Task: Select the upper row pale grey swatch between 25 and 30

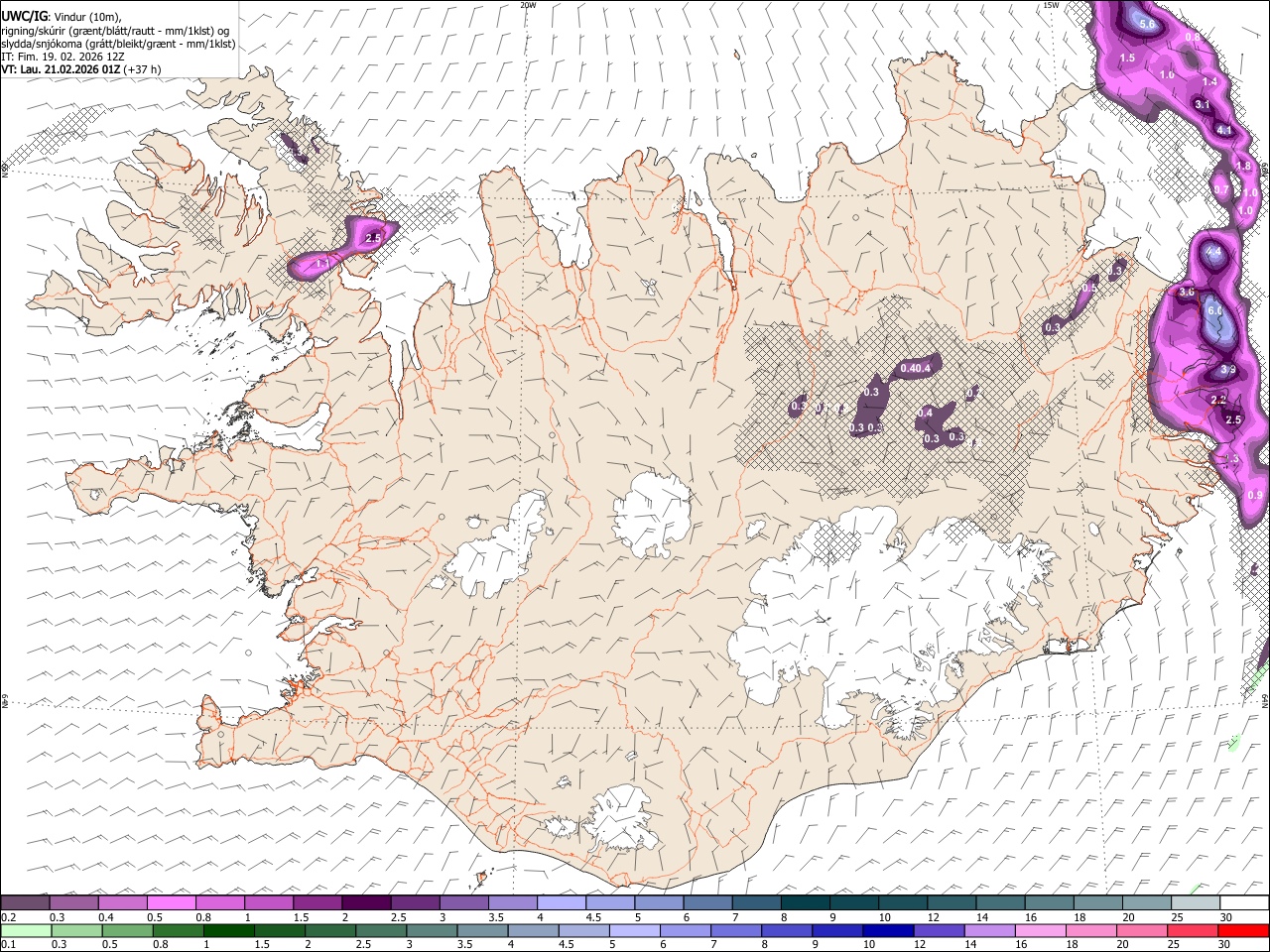Action: [x=1197, y=902]
